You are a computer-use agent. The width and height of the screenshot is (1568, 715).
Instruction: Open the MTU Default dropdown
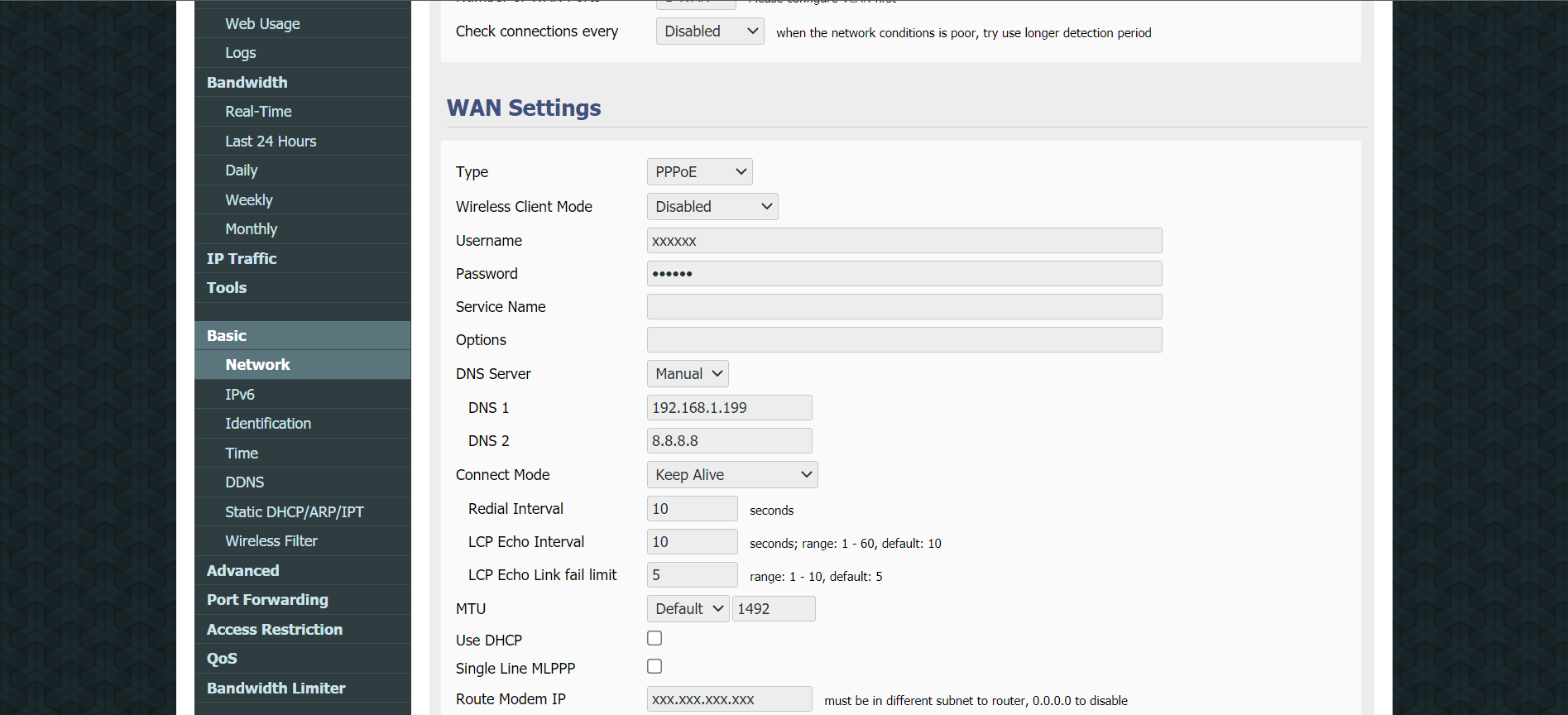(688, 609)
